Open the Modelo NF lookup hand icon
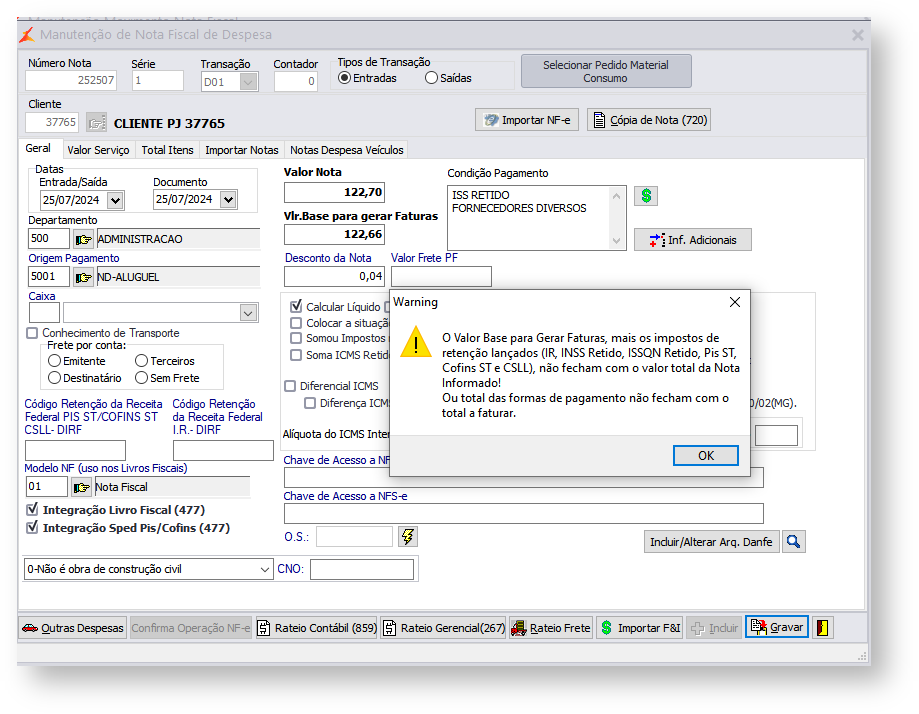 (x=81, y=487)
